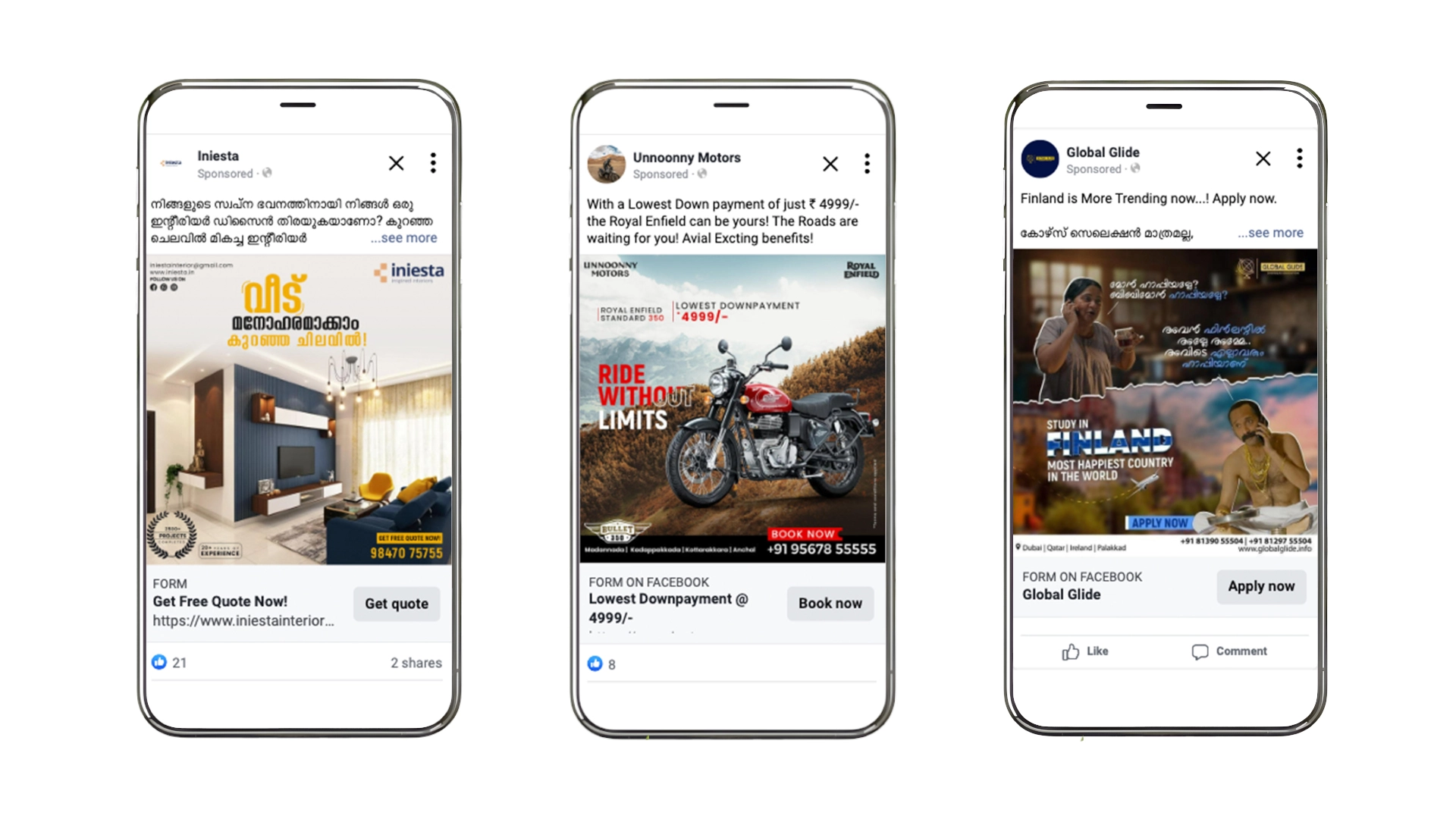Viewport: 1456px width, 819px height.
Task: Click 'Book now' button on Royal Enfield ad
Action: (830, 601)
